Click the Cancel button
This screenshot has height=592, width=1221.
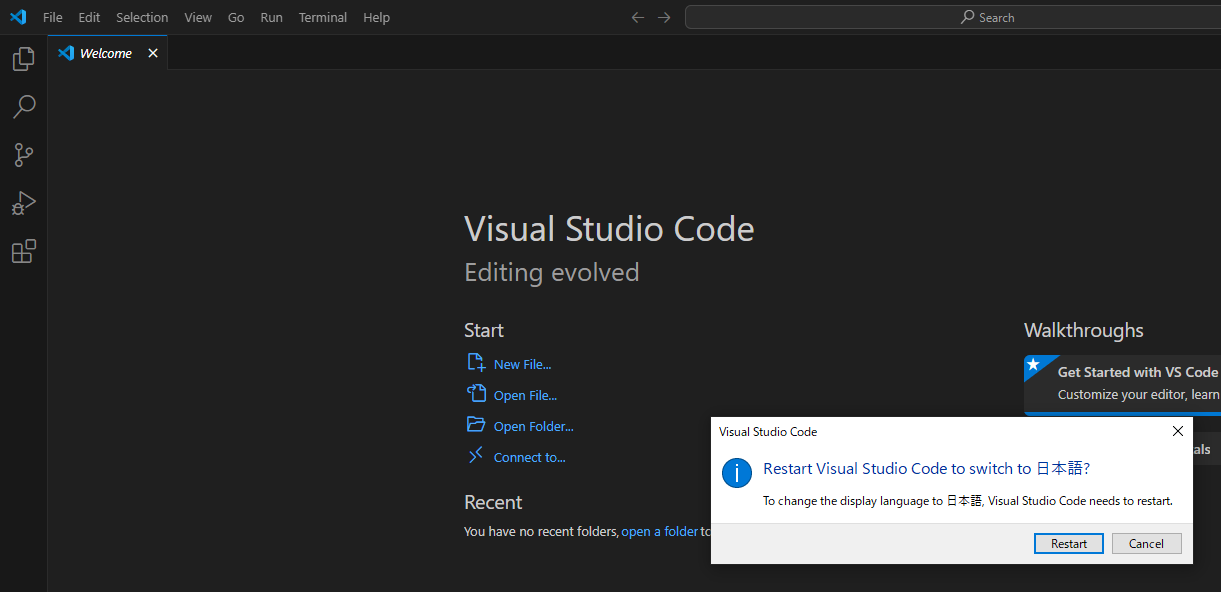tap(1146, 543)
